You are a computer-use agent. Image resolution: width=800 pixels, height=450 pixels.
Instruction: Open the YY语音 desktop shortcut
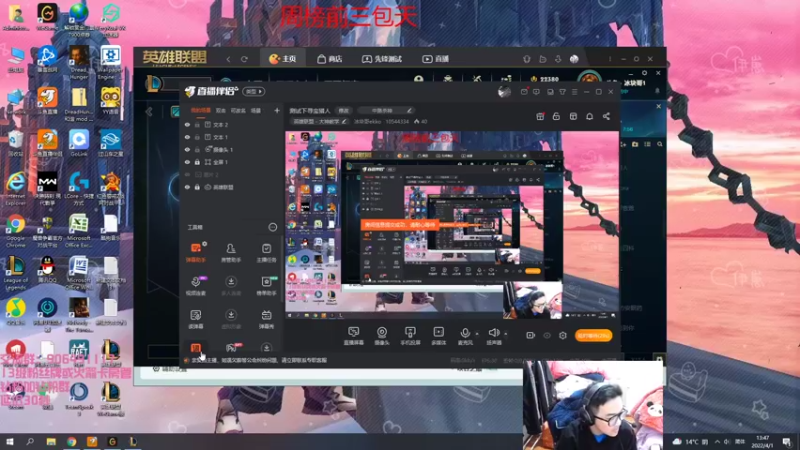(x=110, y=101)
